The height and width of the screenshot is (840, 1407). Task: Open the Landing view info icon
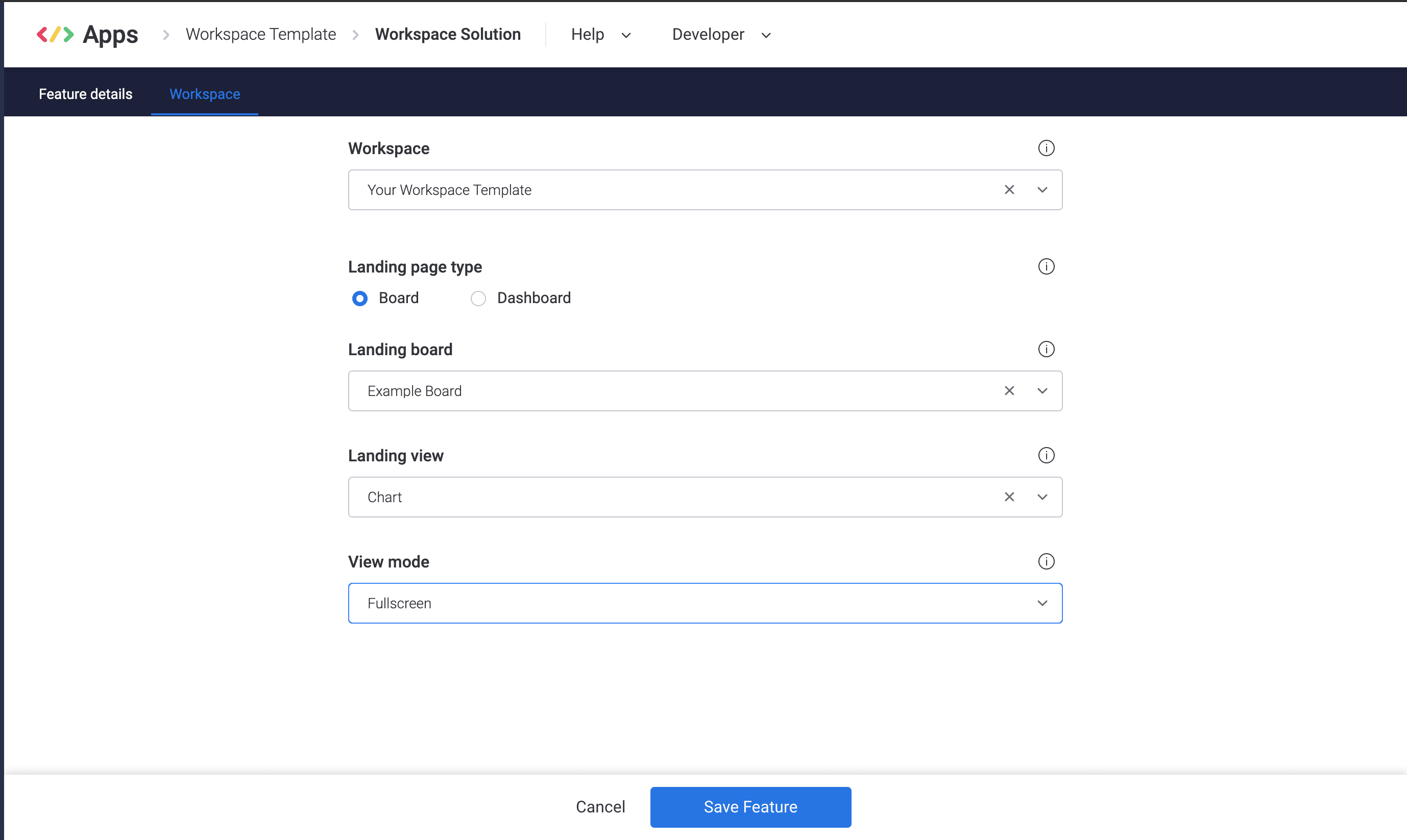pyautogui.click(x=1046, y=456)
